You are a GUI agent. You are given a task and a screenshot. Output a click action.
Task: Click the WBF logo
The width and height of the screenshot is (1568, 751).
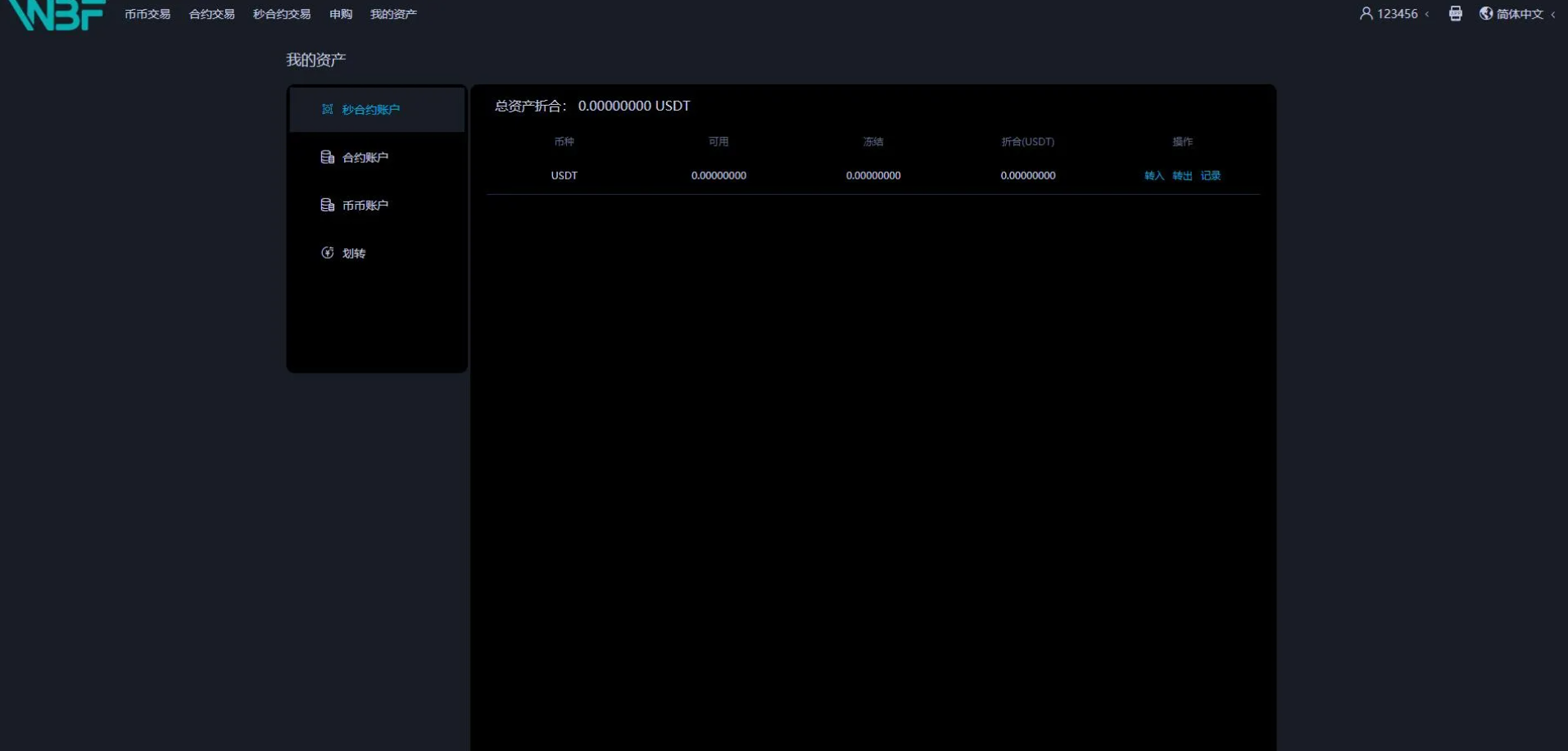coord(56,14)
